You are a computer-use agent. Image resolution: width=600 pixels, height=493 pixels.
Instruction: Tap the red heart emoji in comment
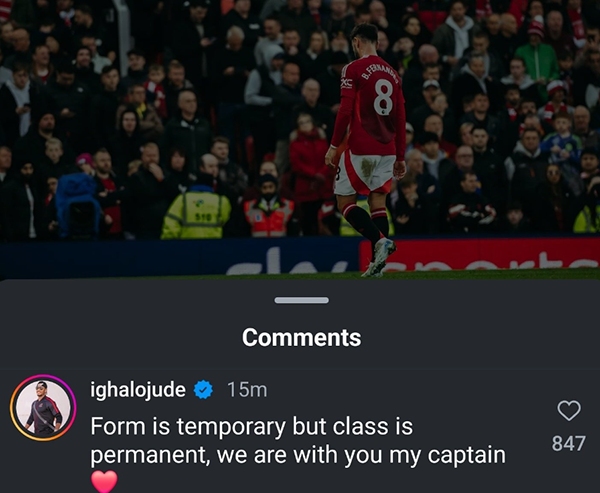(x=104, y=481)
